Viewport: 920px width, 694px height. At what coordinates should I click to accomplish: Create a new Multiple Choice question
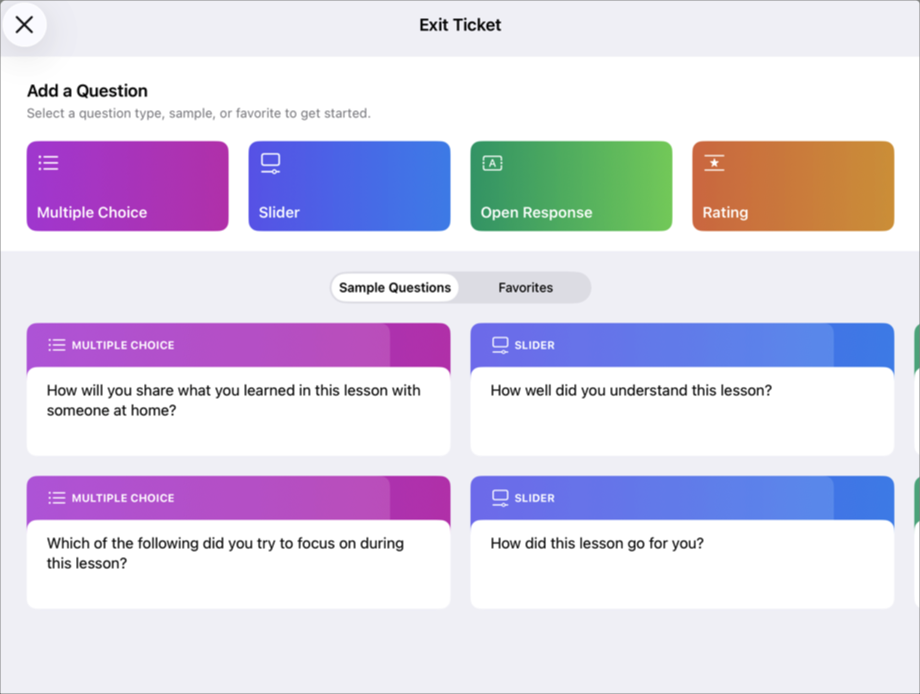127,186
